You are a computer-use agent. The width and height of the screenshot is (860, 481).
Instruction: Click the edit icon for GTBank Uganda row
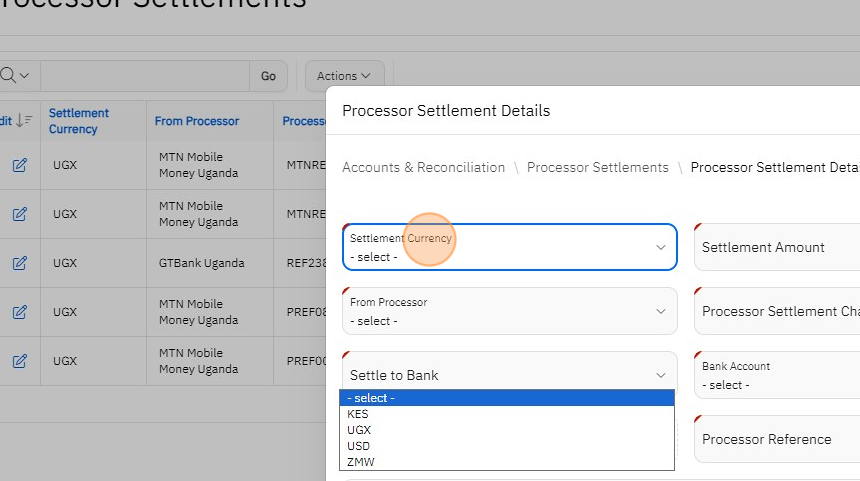(x=19, y=263)
